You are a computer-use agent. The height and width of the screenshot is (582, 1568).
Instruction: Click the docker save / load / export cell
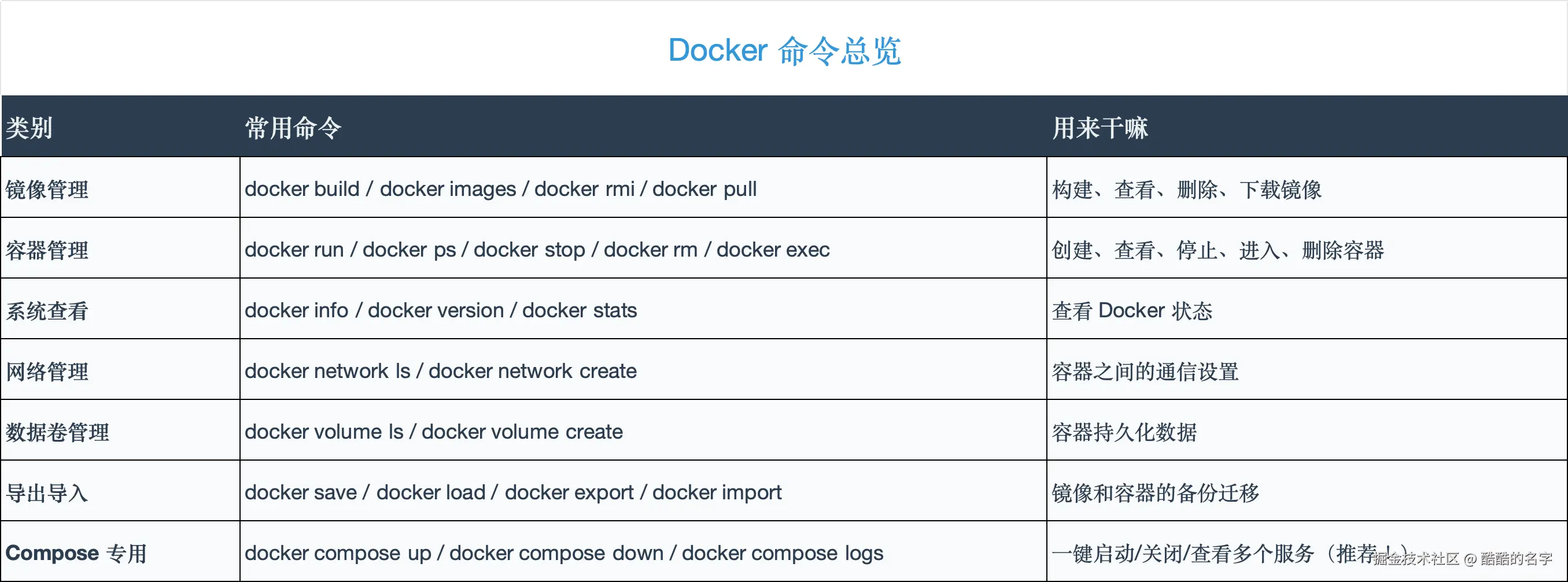(x=512, y=492)
